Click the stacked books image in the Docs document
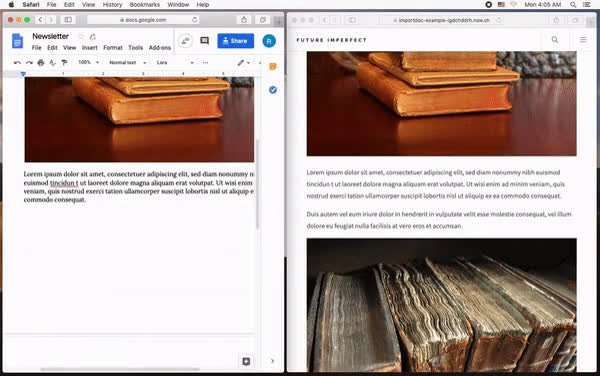600x376 pixels. [139, 119]
